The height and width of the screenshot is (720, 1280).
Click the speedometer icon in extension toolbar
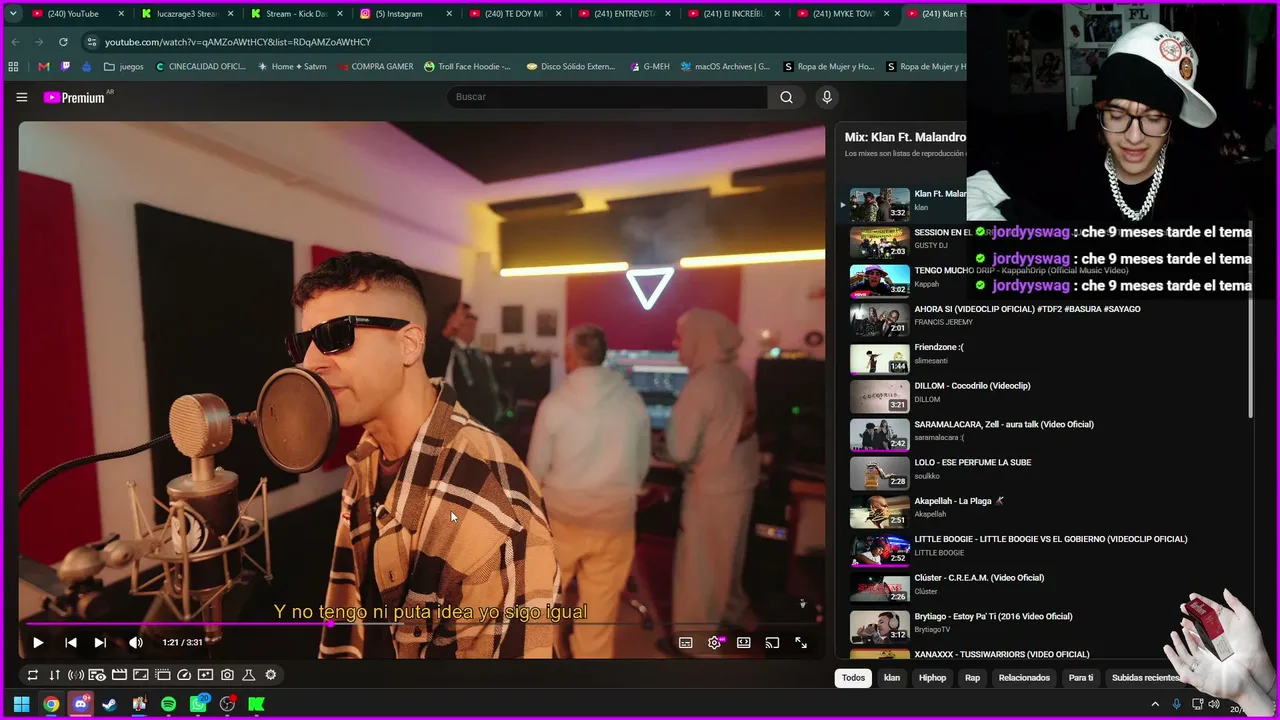[x=184, y=675]
